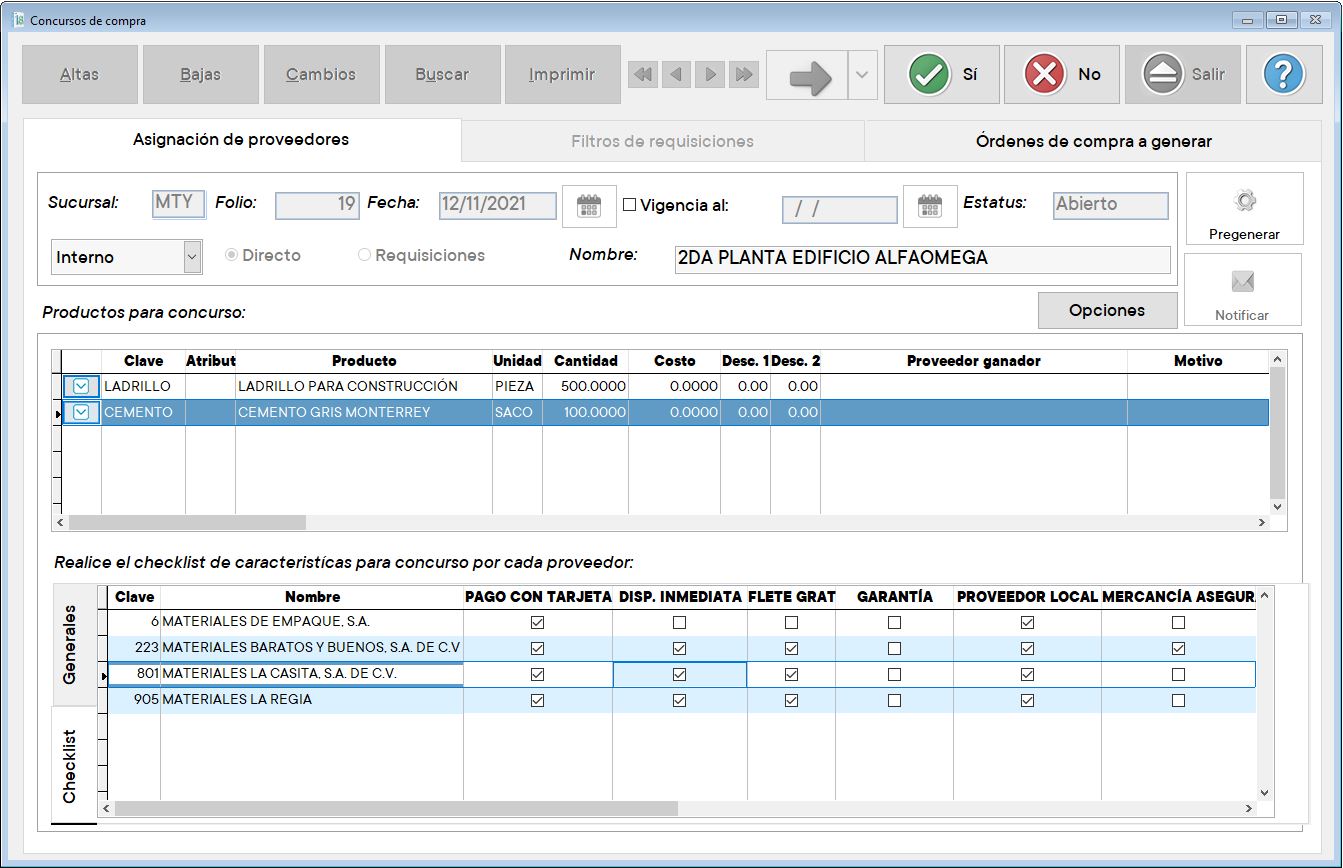Click the Nombre text field
Screen dimensions: 1343x868
click(x=921, y=258)
